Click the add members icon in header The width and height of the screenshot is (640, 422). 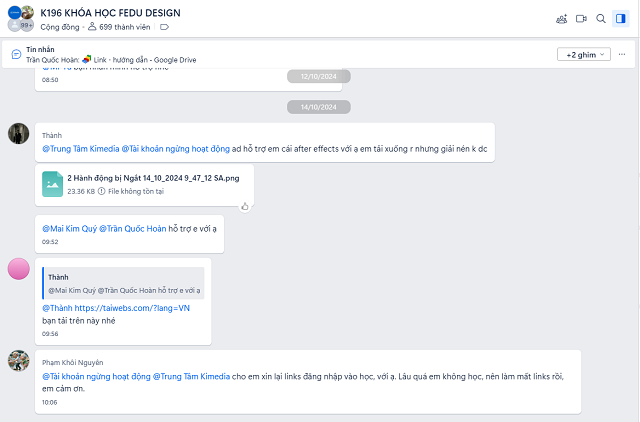click(562, 18)
